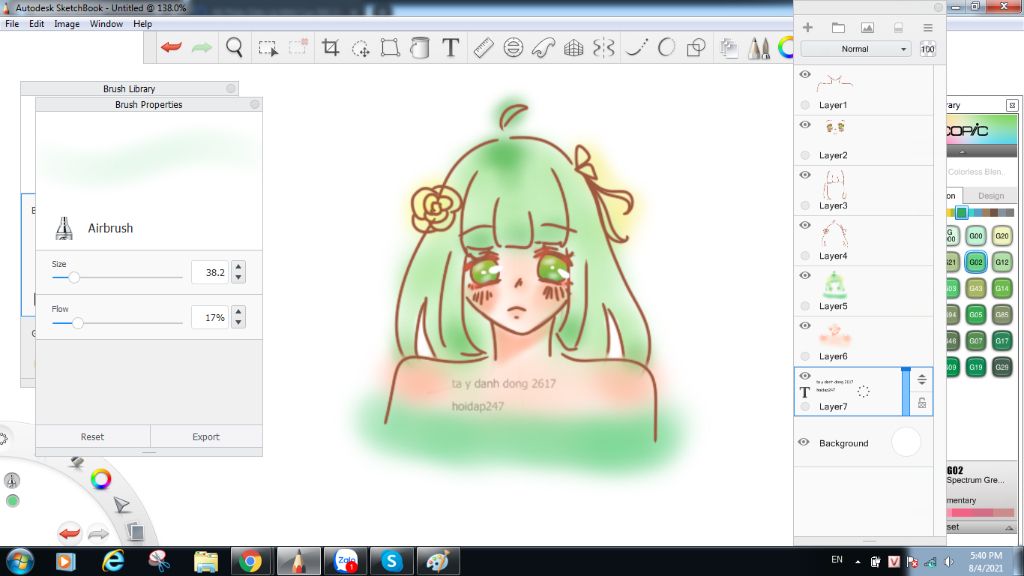Hide Layer1 using its eye icon

point(805,74)
